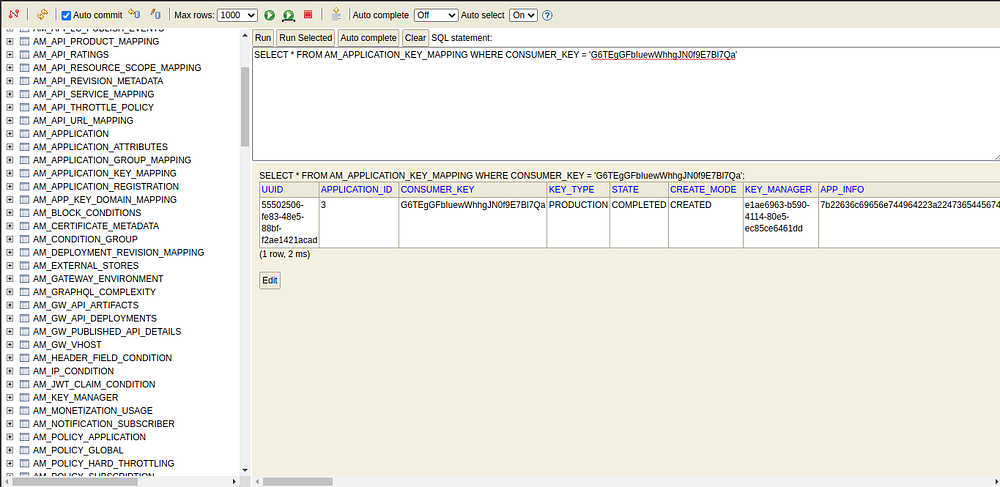
Task: Select AM_NOTIFICATION_SUBSCRIBER in the tree
Action: pos(103,423)
